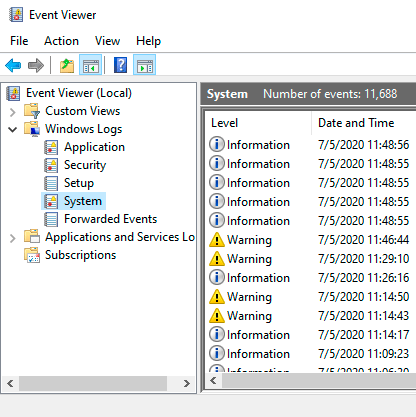Viewport: 416px width, 417px height.
Task: Click the info icon of the 11:09:23 event
Action: pos(217,353)
